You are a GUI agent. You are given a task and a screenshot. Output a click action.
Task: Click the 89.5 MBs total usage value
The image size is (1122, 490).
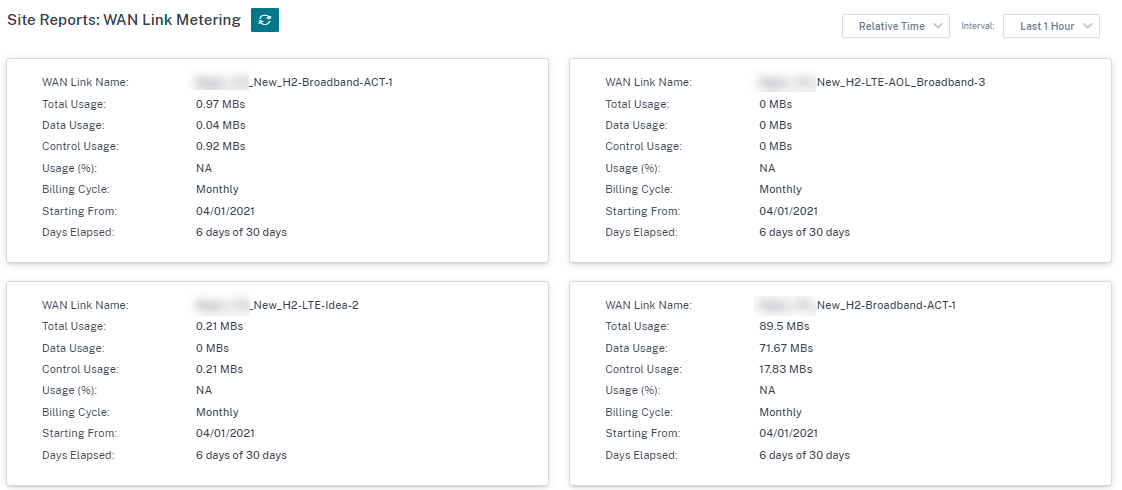(784, 326)
